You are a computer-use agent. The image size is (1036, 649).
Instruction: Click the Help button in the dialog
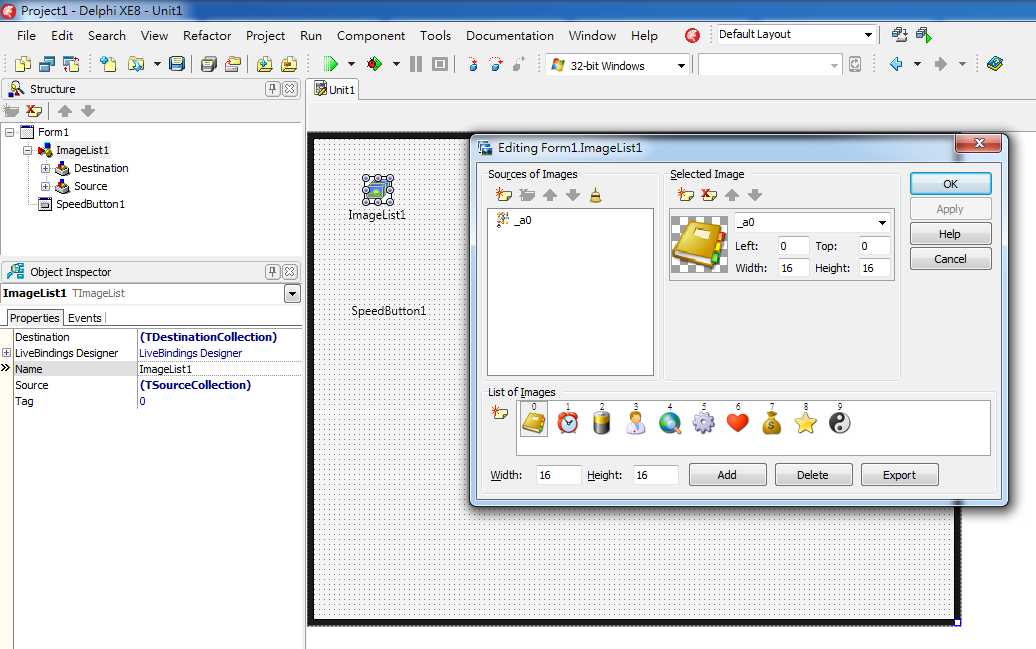950,234
